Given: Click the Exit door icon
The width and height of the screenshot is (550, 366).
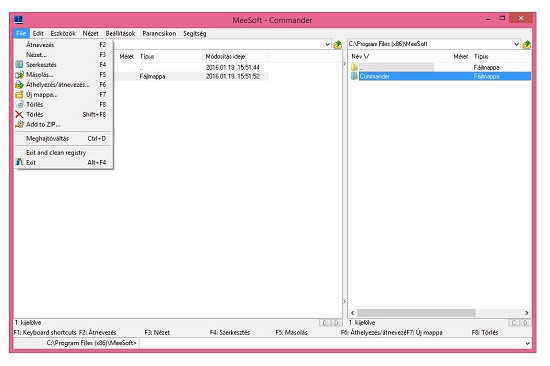Looking at the screenshot, I should coord(19,162).
